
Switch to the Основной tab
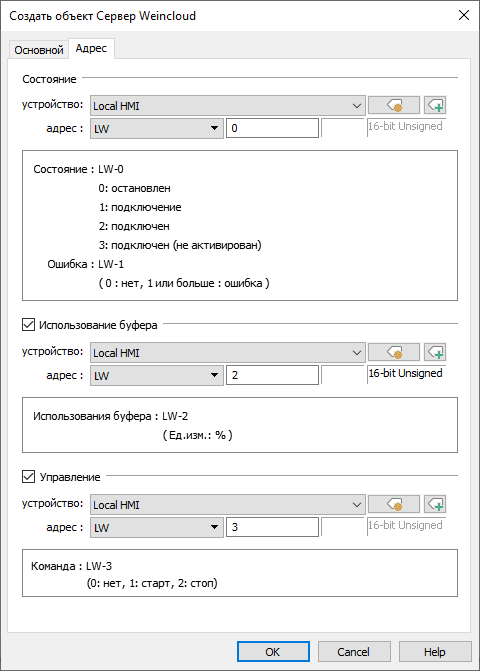point(39,50)
